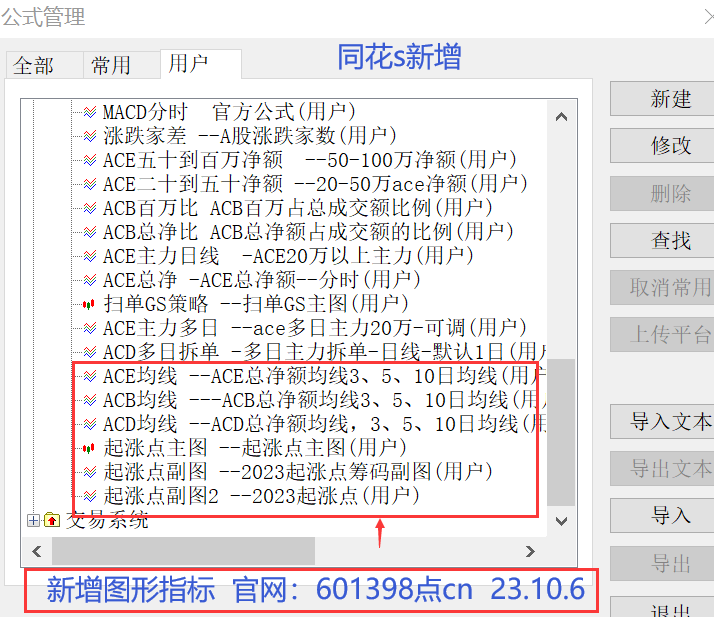Click the icon next to ACB总净比

90,232
